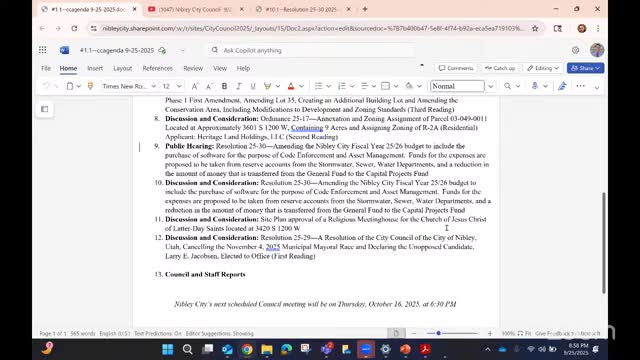Toggle Underline formatting button
Screen dimensions: 640x360
pyautogui.click(x=253, y=86)
